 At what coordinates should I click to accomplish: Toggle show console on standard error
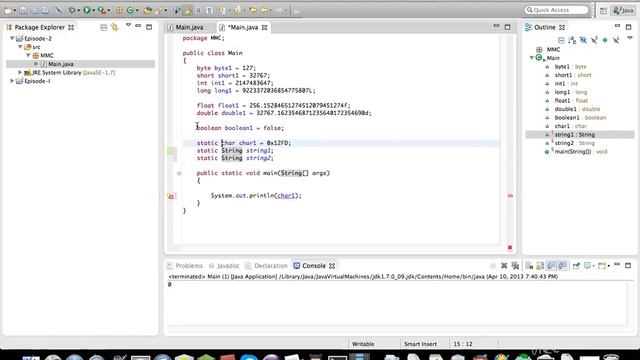coord(562,266)
